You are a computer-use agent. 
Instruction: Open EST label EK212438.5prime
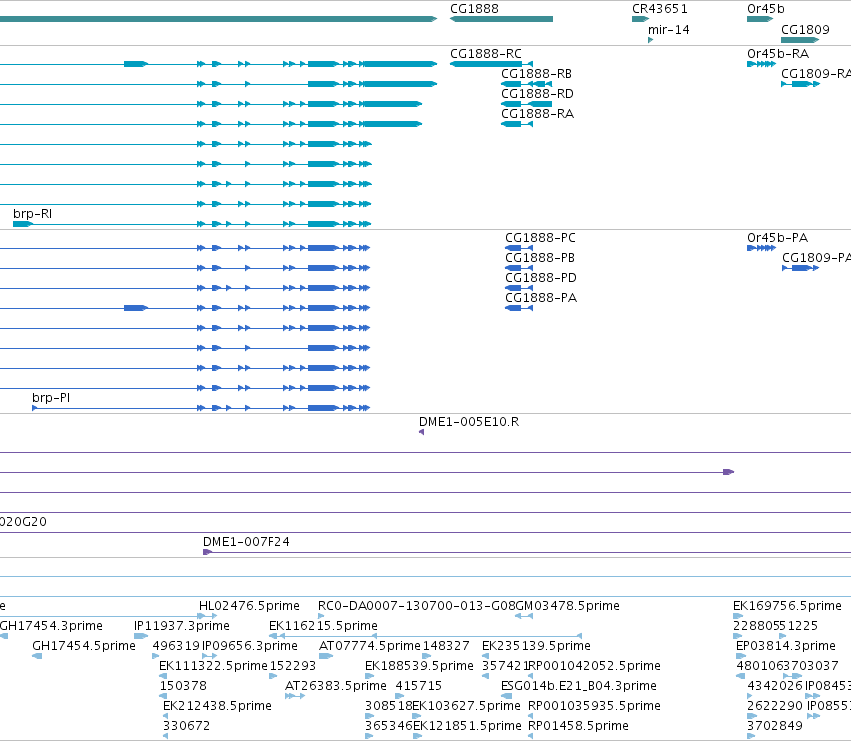217,706
